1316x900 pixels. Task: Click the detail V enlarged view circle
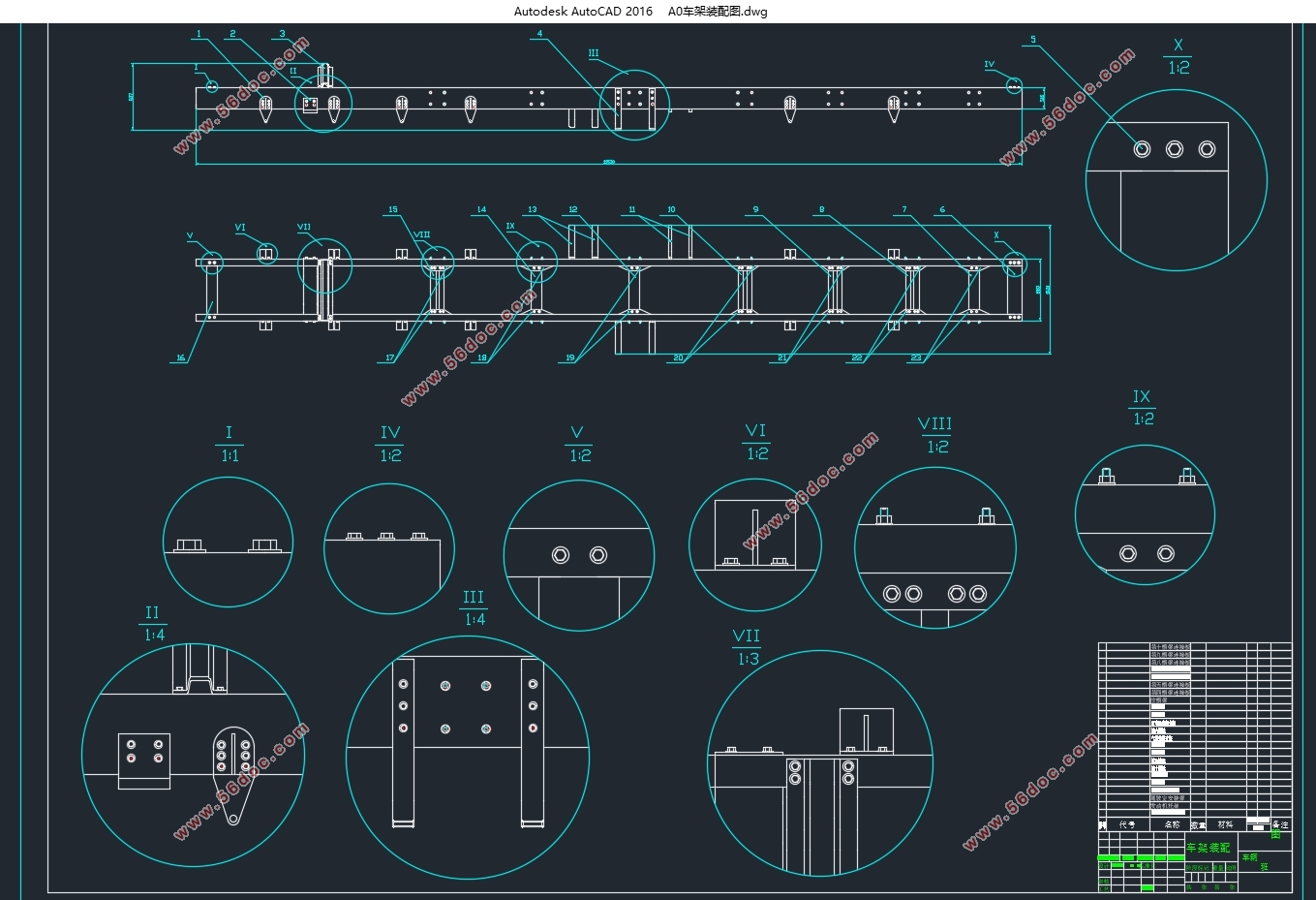(579, 554)
